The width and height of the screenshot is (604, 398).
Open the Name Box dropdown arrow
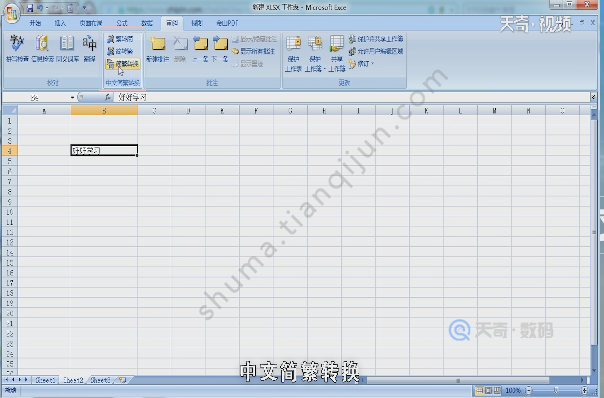coord(72,97)
